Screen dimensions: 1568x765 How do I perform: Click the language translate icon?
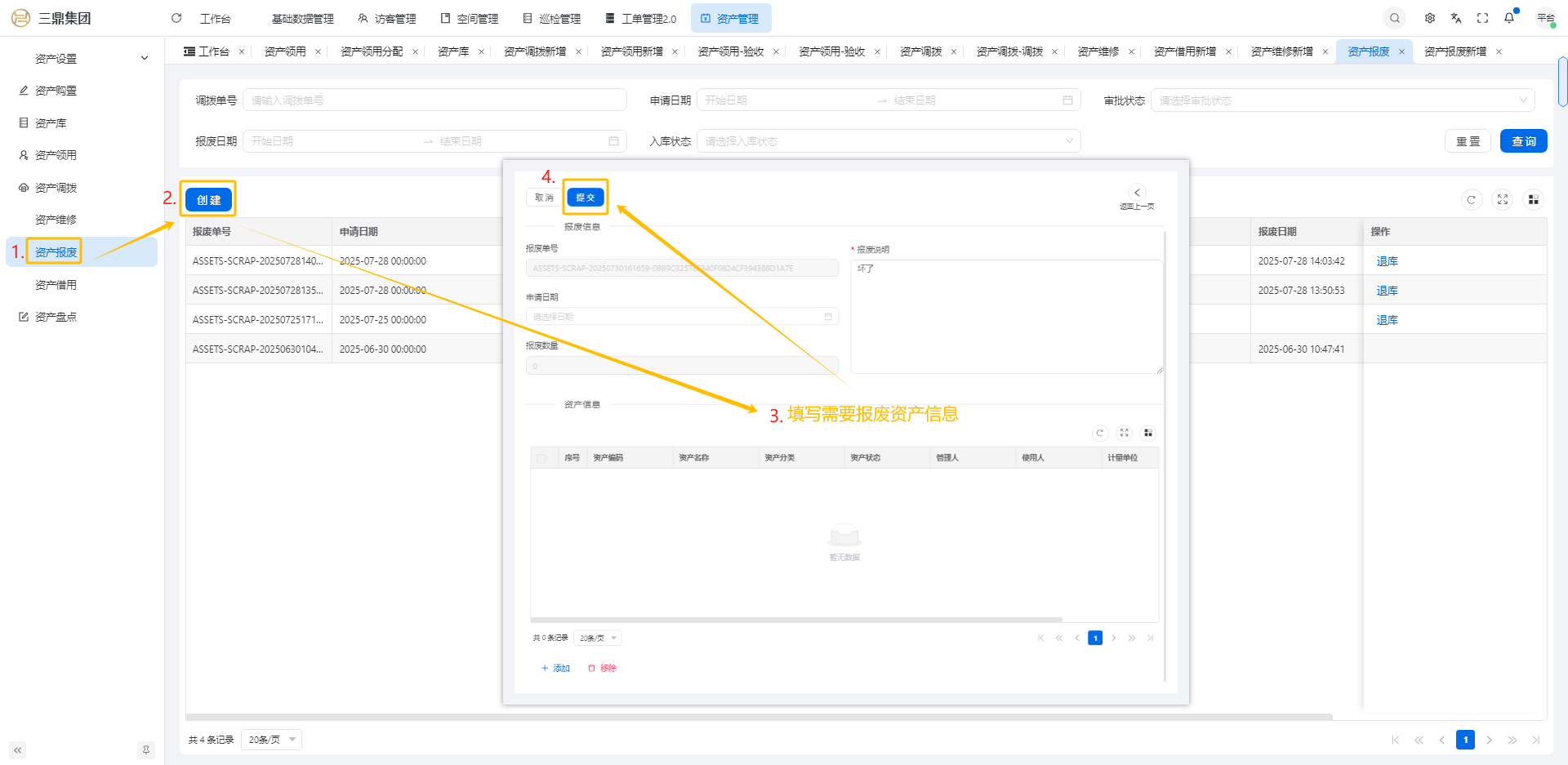coord(1456,18)
